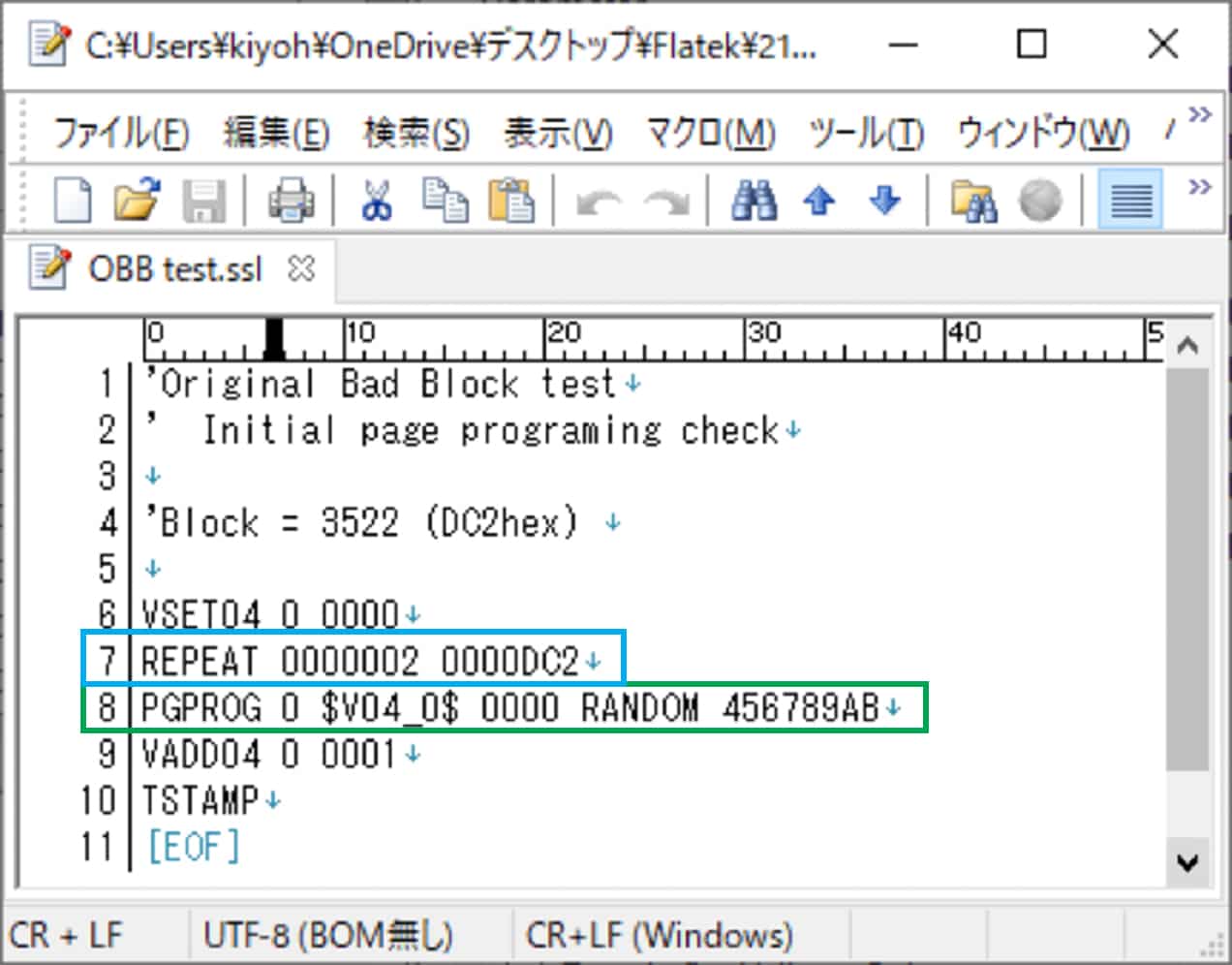Expand the toolbar overflow chevron
The height and width of the screenshot is (965, 1232).
pos(1199,184)
